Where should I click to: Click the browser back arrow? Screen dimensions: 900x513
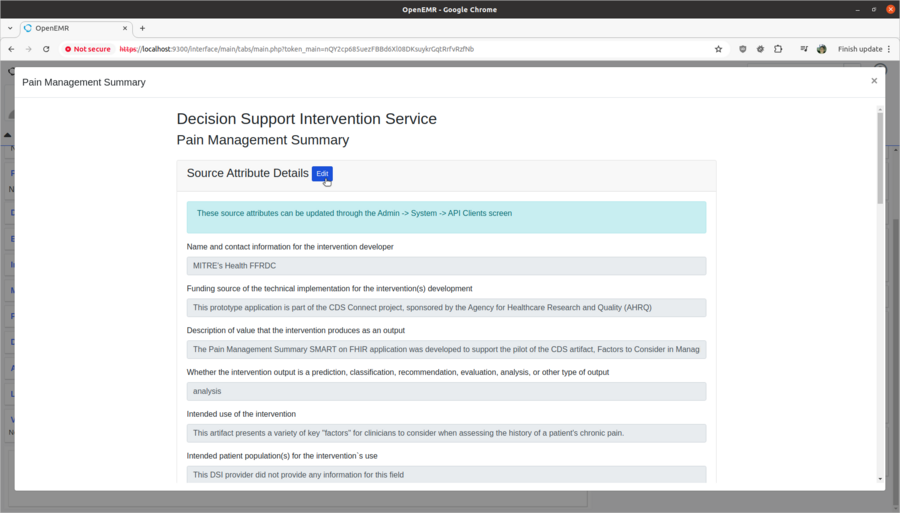[x=11, y=49]
